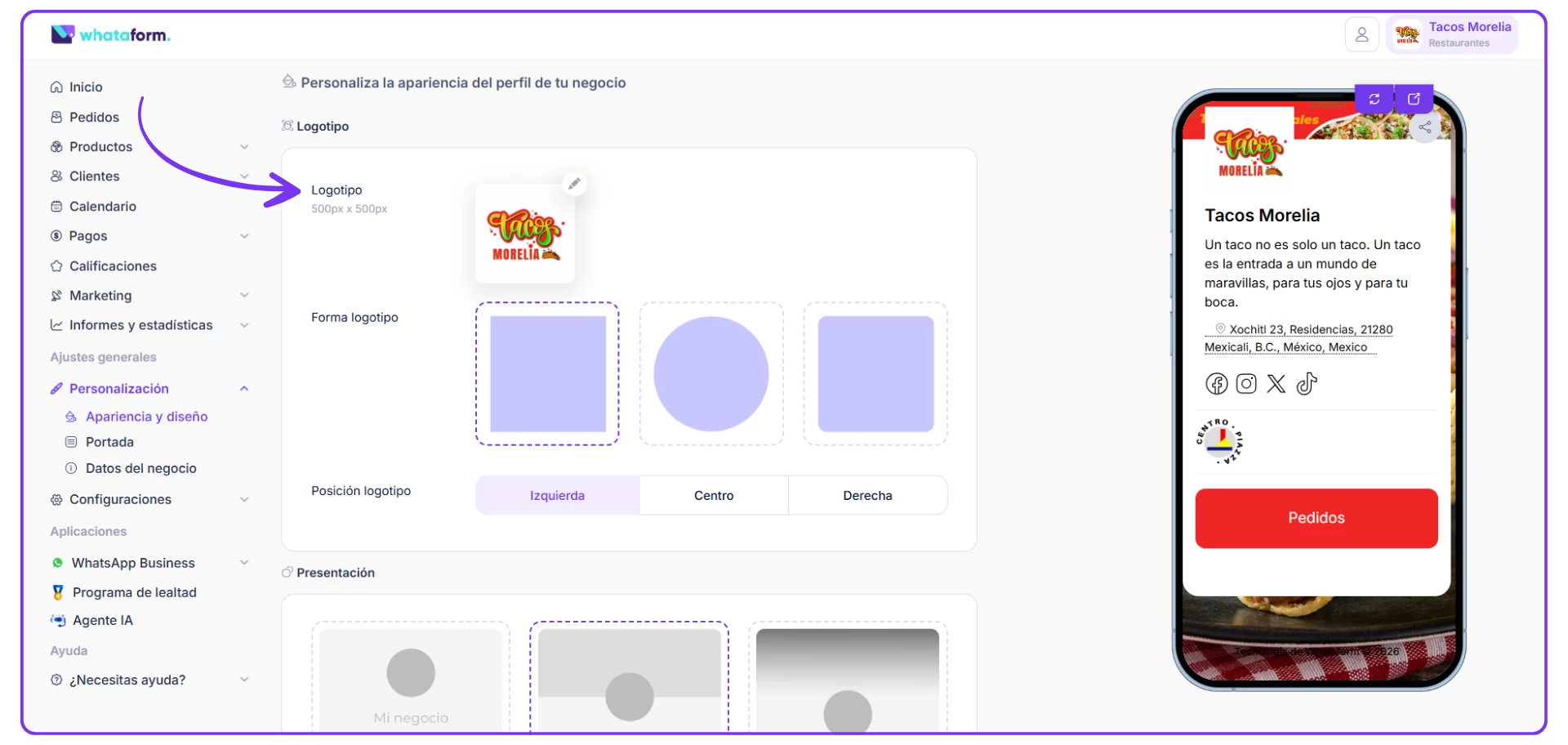Click the pencil edit icon on logo
The width and height of the screenshot is (1568, 745).
(x=574, y=184)
